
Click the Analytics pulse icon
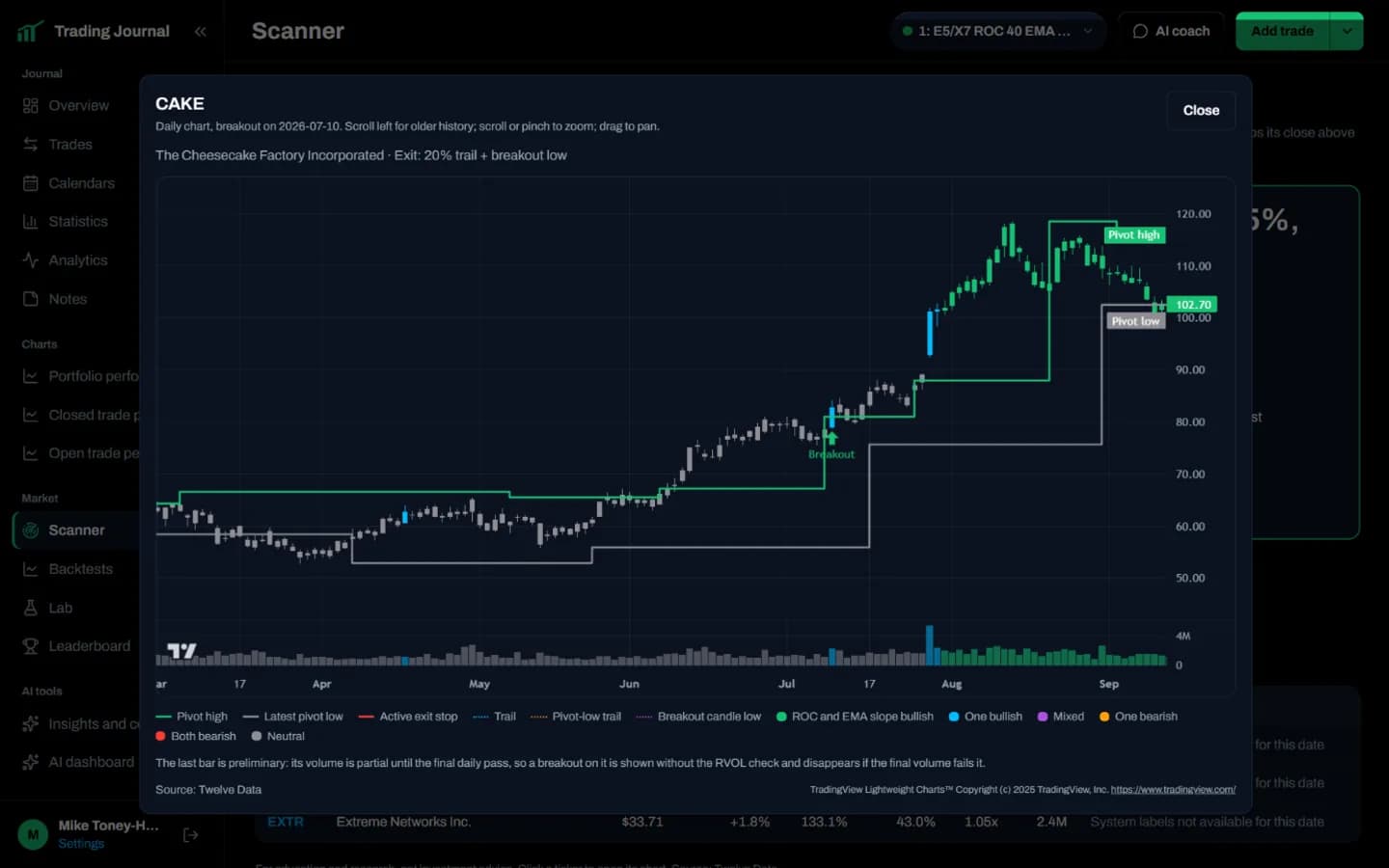(31, 260)
